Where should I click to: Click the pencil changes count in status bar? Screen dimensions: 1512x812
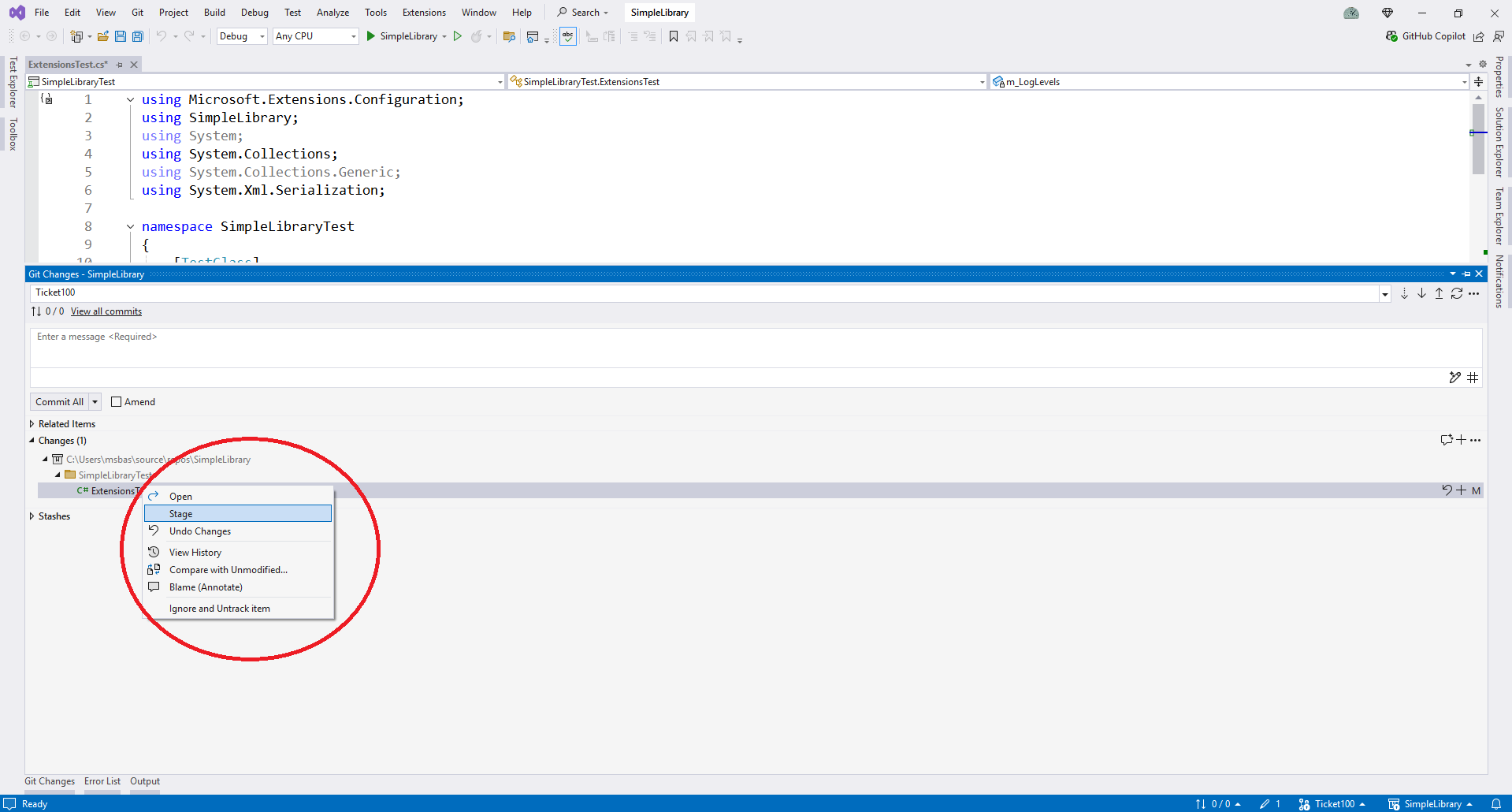[1269, 804]
